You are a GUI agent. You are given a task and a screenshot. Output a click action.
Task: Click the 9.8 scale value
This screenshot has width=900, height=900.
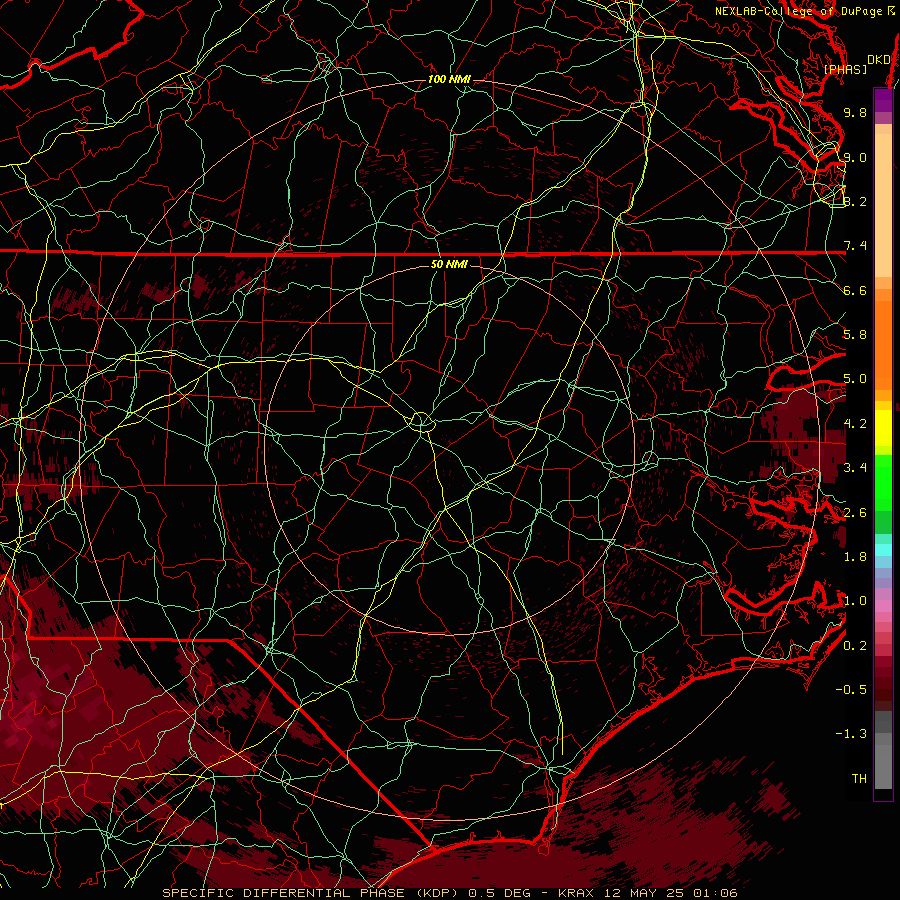pyautogui.click(x=855, y=112)
